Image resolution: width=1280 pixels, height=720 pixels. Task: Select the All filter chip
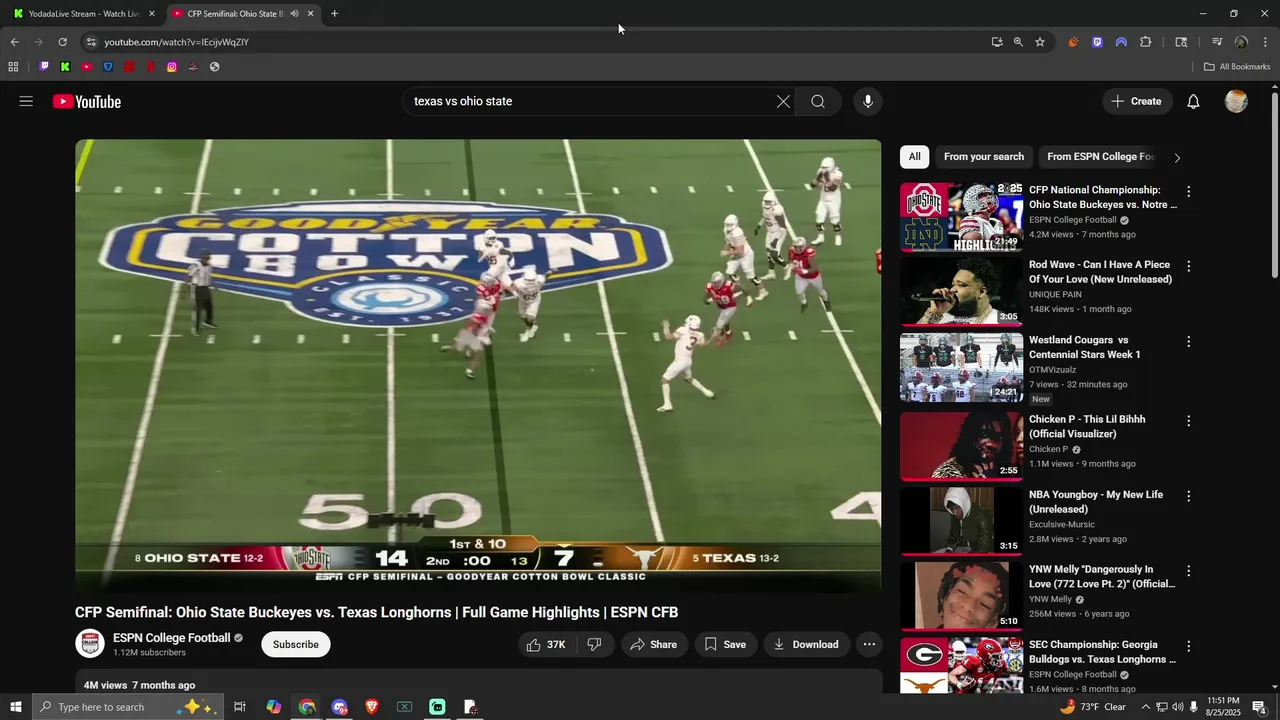pyautogui.click(x=914, y=157)
